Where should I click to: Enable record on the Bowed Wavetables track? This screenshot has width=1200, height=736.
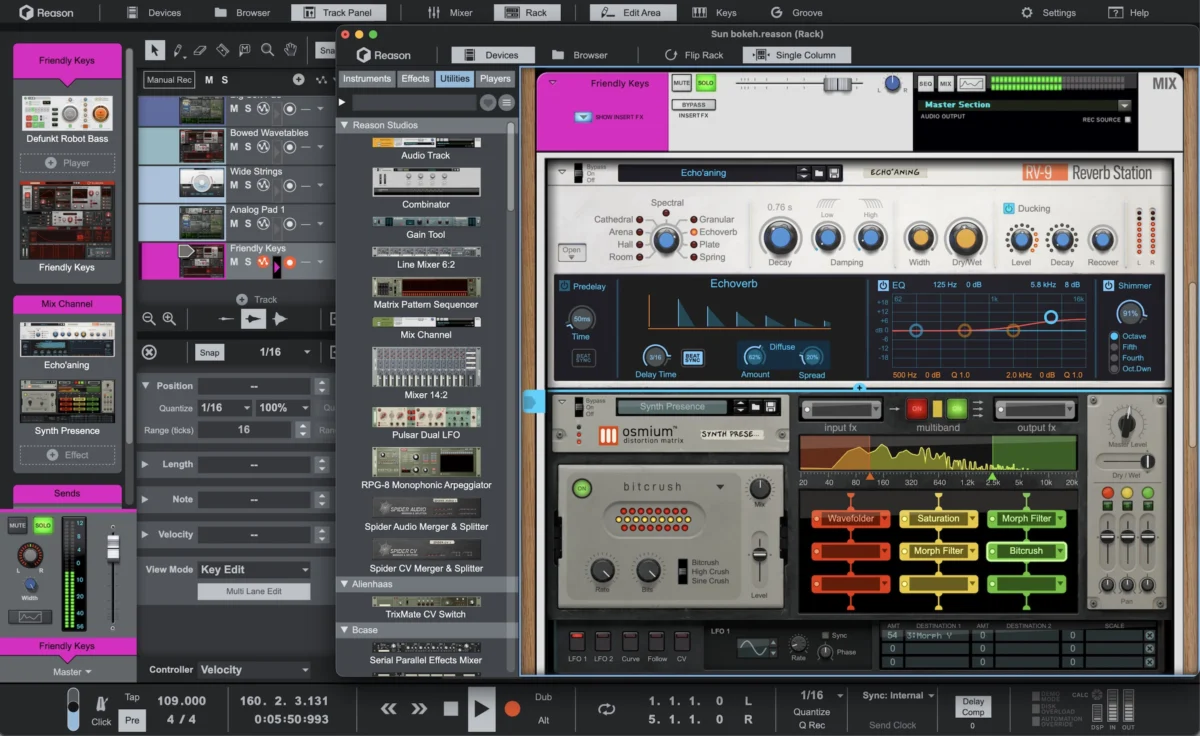(290, 147)
